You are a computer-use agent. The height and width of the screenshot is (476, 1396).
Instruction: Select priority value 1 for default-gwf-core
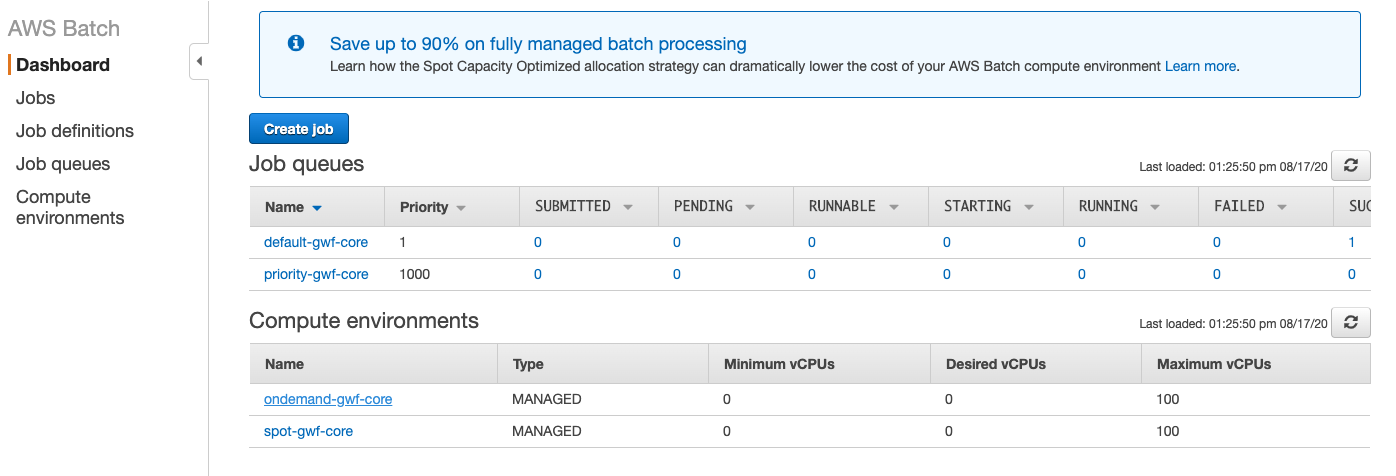pos(403,242)
